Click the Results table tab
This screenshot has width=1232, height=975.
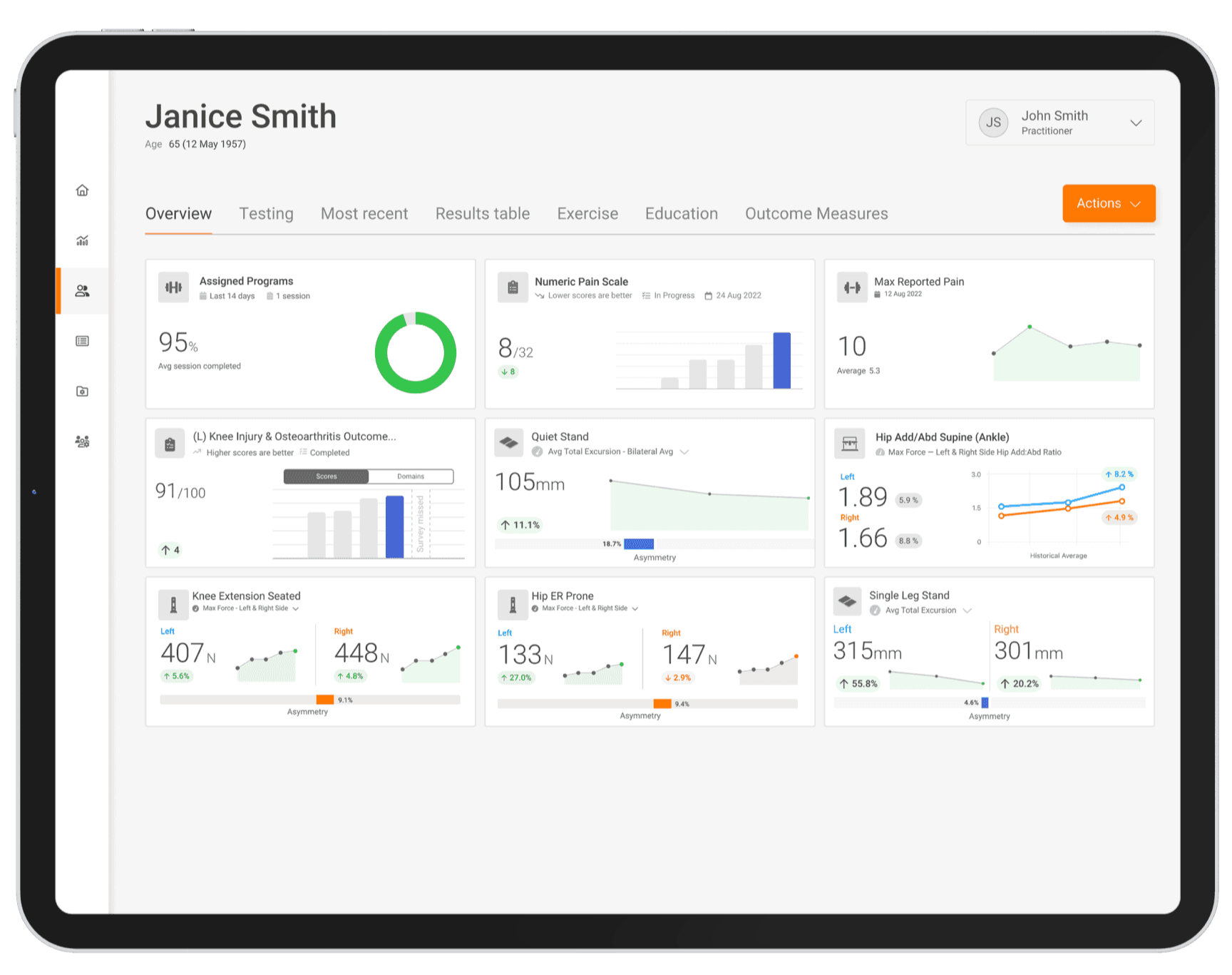483,214
